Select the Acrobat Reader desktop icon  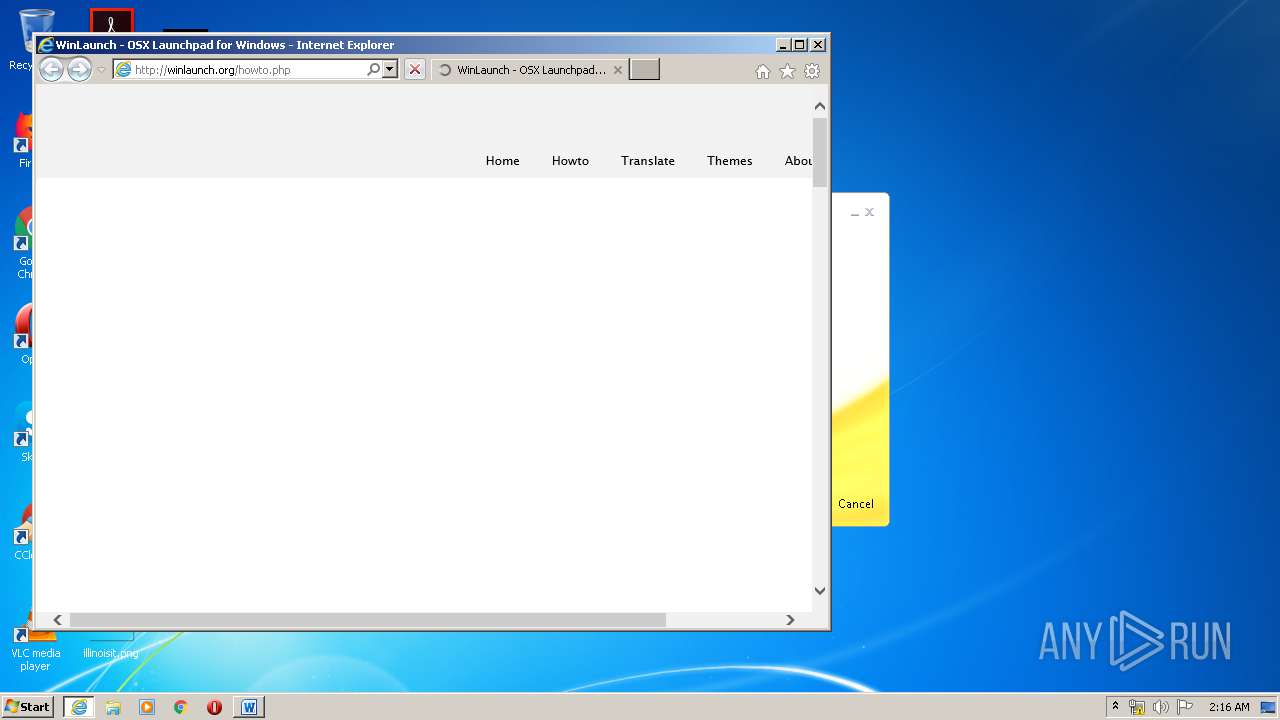[112, 20]
